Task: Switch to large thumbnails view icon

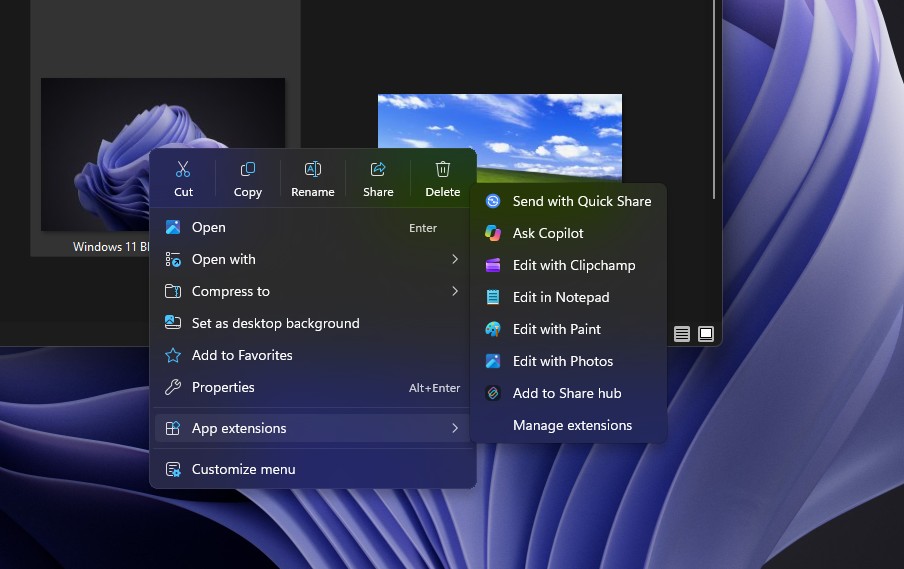Action: point(706,334)
